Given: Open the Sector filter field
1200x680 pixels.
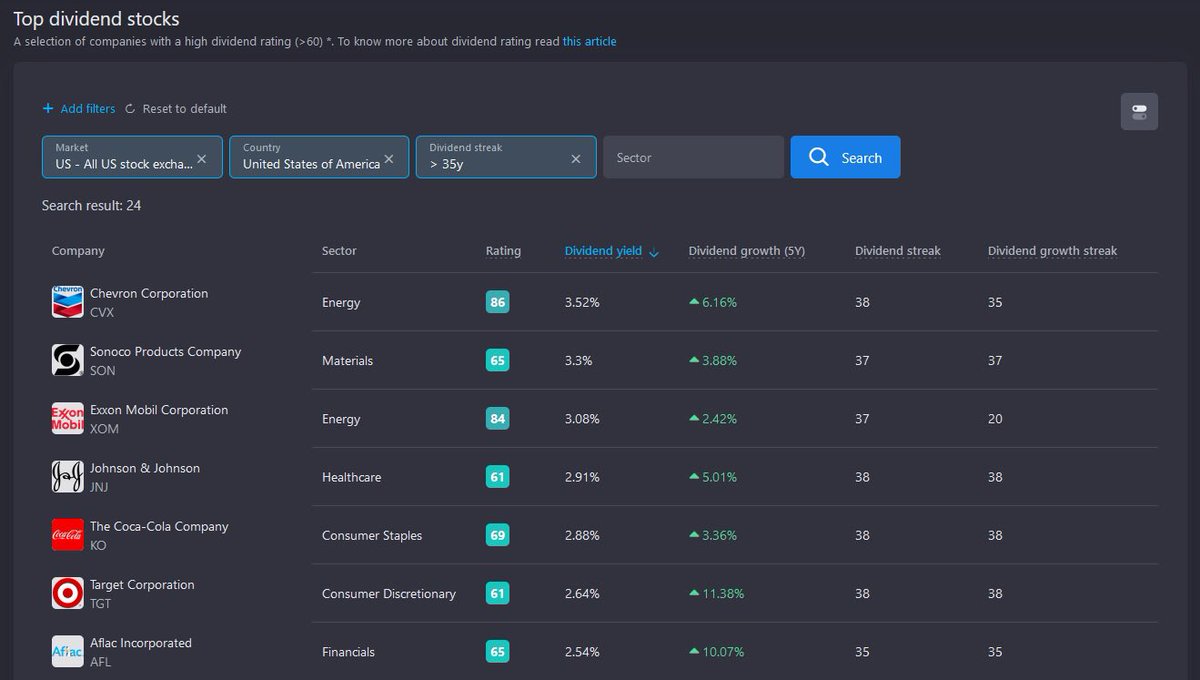Looking at the screenshot, I should pyautogui.click(x=693, y=157).
